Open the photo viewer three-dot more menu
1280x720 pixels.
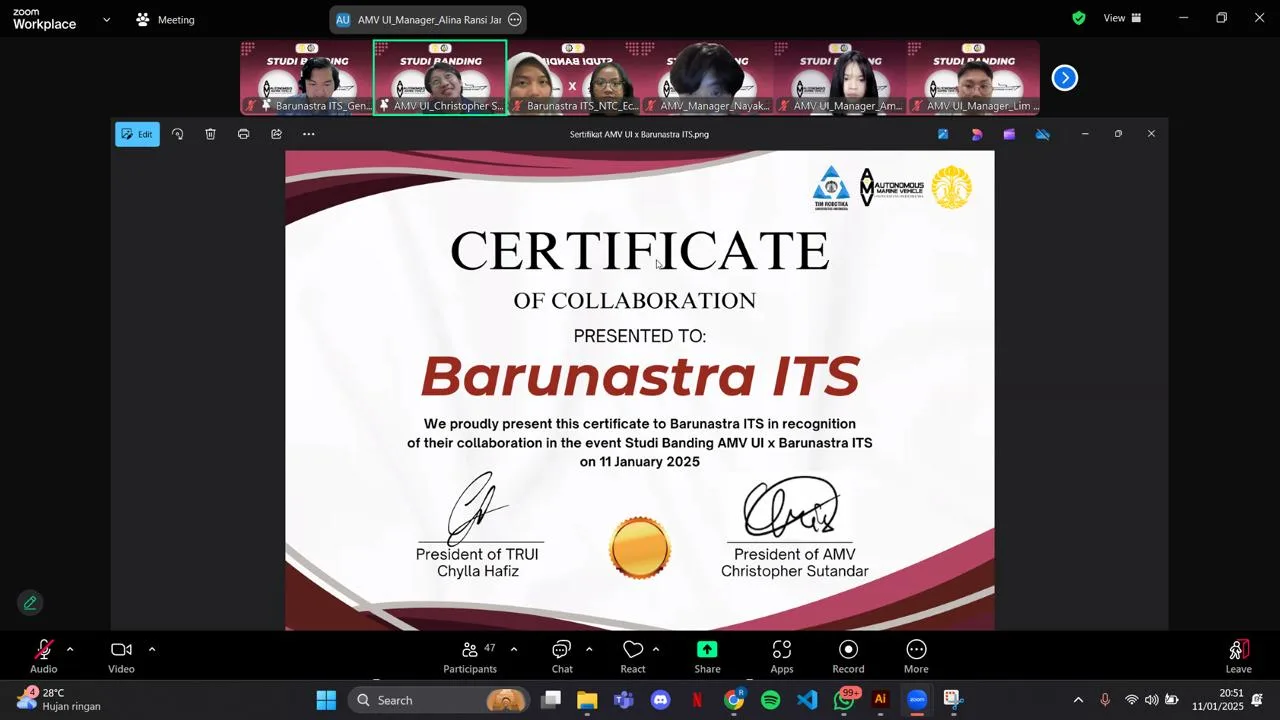coord(309,134)
